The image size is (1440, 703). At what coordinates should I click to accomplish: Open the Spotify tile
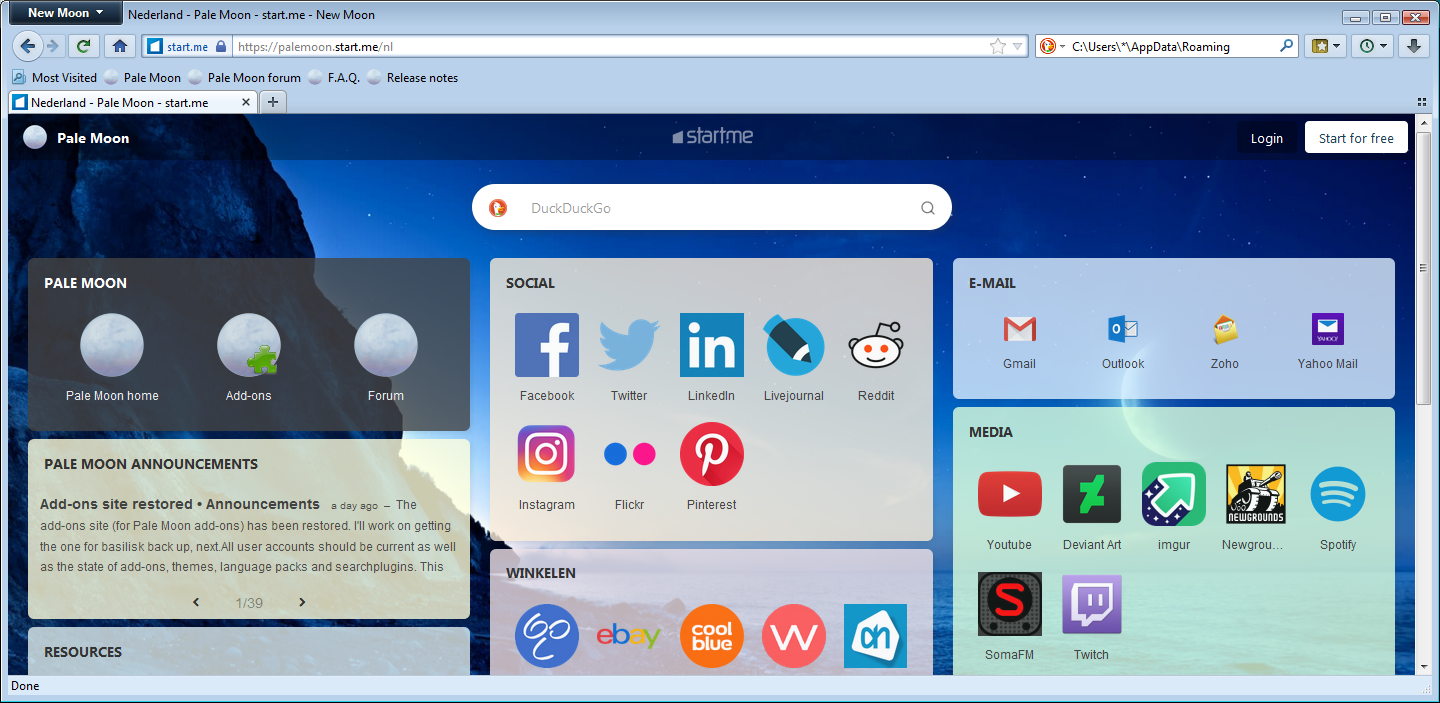coord(1338,494)
